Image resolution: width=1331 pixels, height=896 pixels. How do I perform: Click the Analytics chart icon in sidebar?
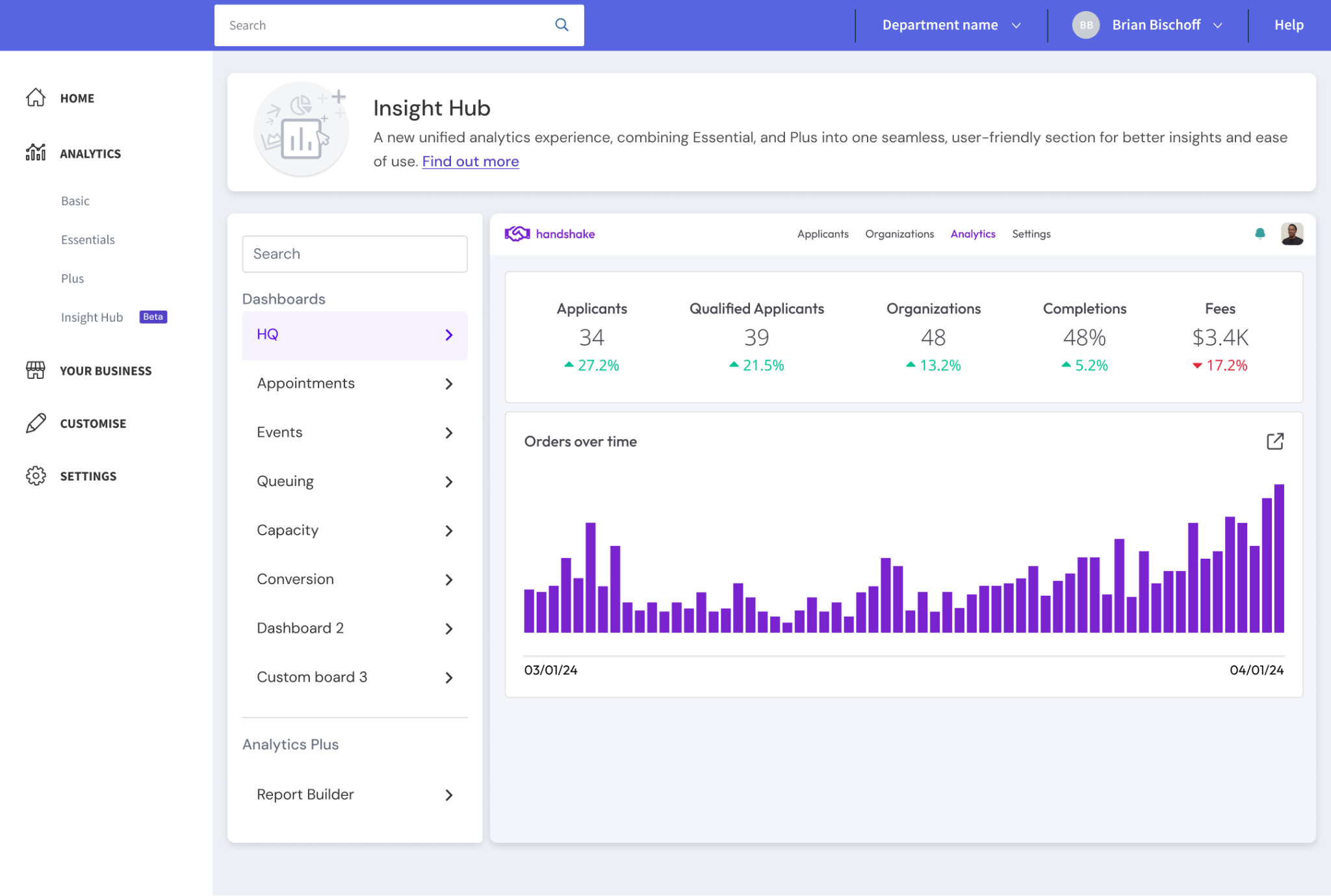click(x=36, y=153)
